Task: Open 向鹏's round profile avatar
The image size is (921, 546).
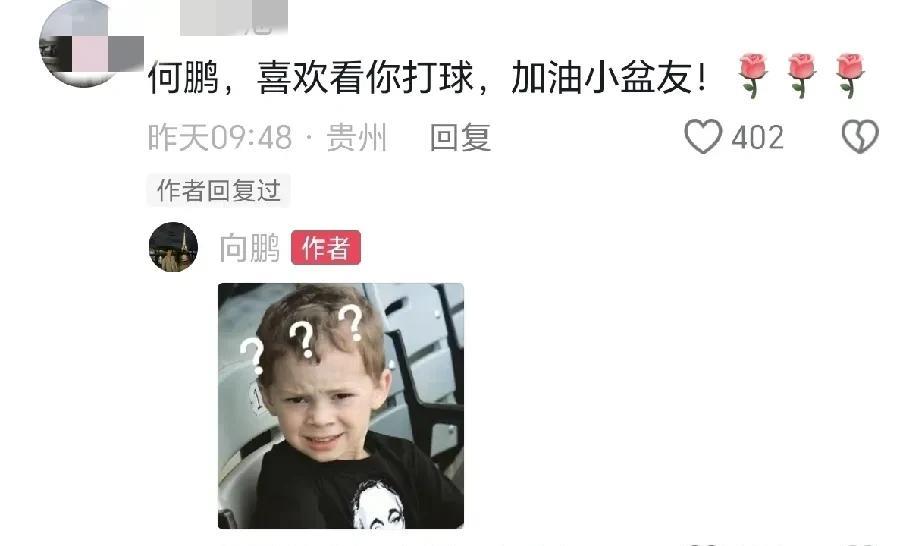Action: tap(173, 247)
